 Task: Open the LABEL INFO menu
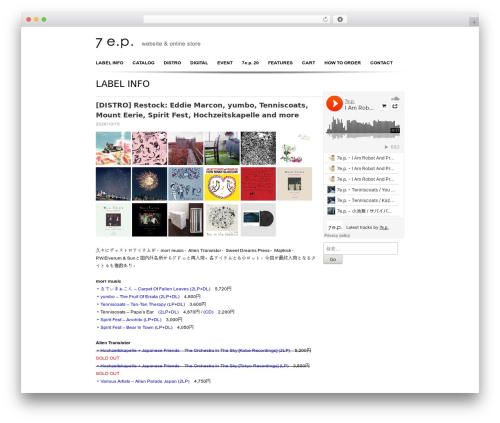[x=109, y=63]
